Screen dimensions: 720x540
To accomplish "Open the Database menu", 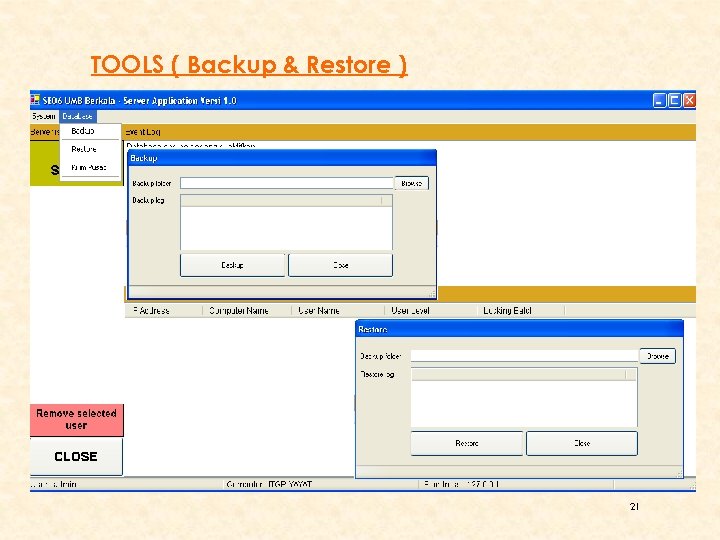I will 78,116.
